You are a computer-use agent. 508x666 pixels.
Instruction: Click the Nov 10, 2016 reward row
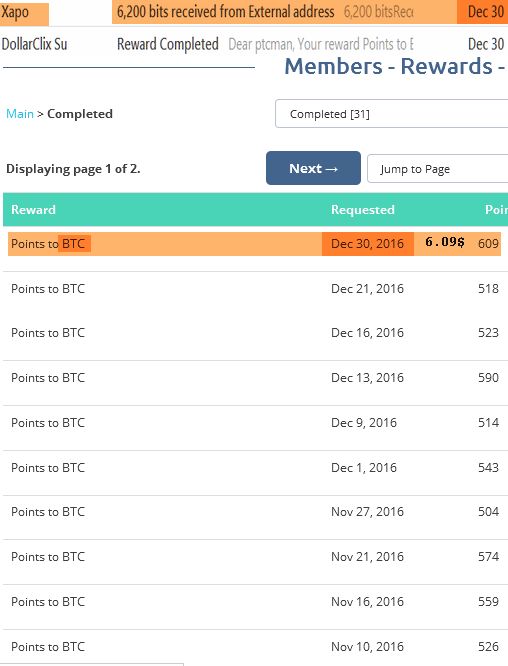coord(255,647)
